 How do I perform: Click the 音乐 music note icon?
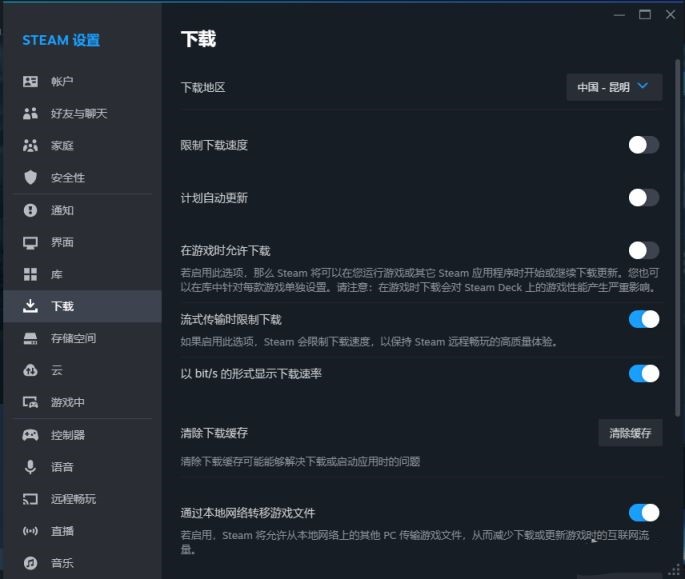[30, 563]
